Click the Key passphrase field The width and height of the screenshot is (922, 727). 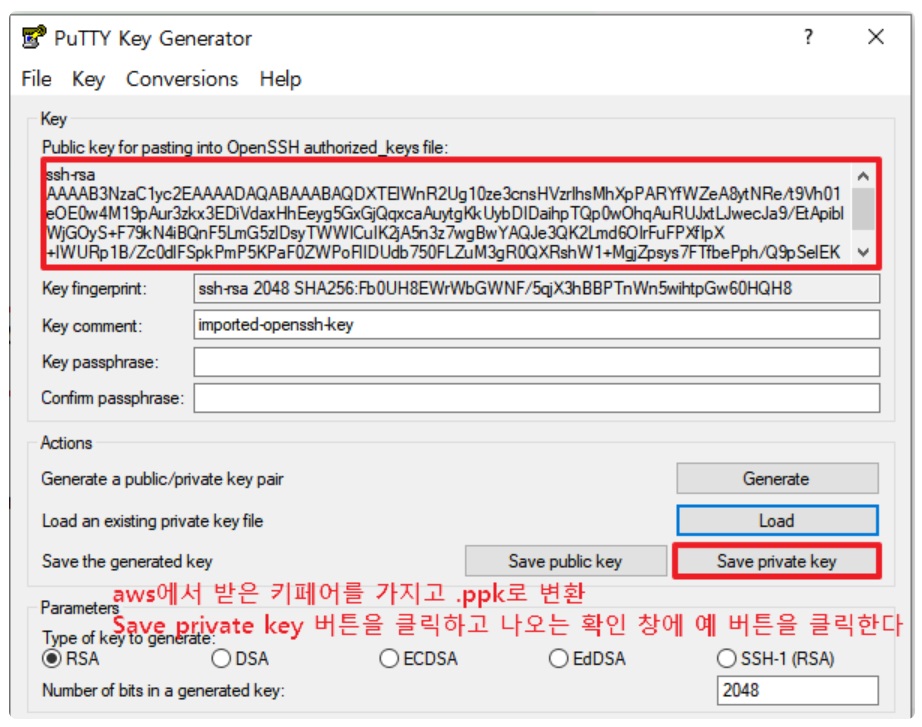(536, 361)
